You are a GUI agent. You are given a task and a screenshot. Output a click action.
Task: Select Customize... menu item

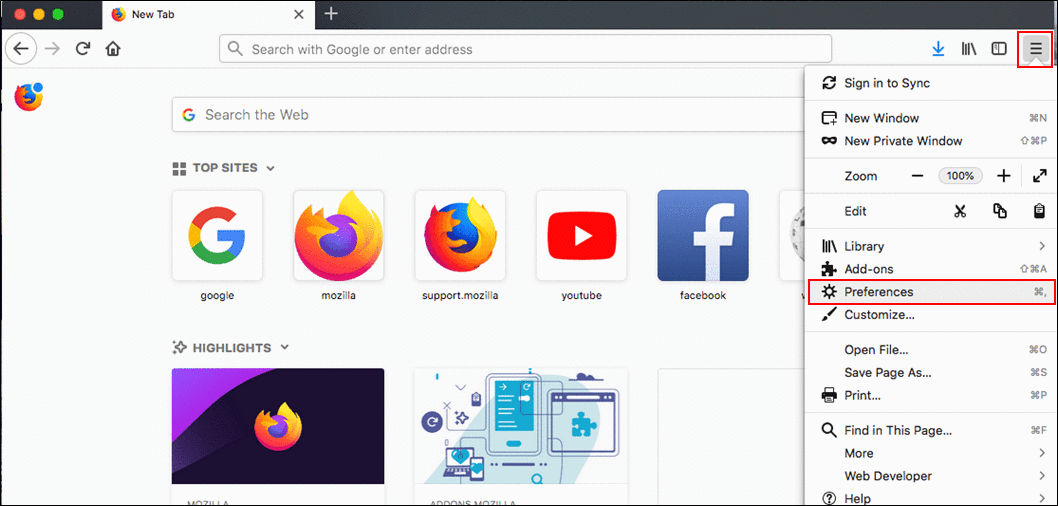(x=930, y=314)
